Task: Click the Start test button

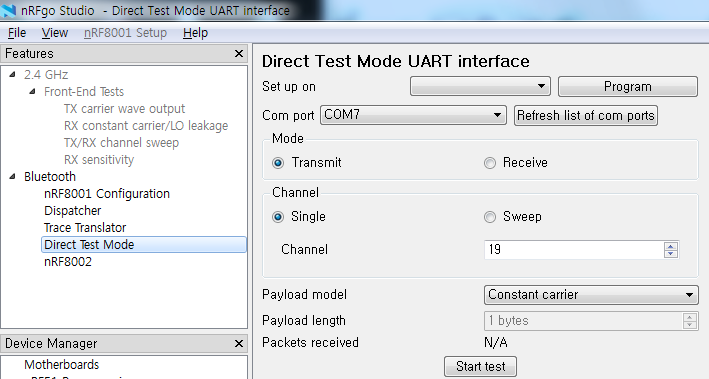Action: pos(480,366)
